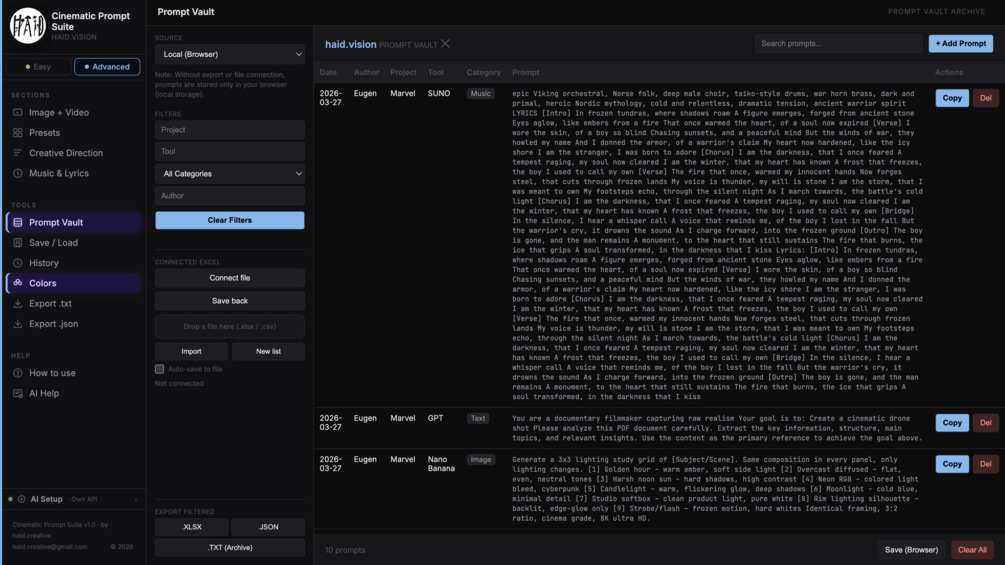This screenshot has width=1005, height=565.
Task: Click the Text category tag
Action: [x=478, y=418]
